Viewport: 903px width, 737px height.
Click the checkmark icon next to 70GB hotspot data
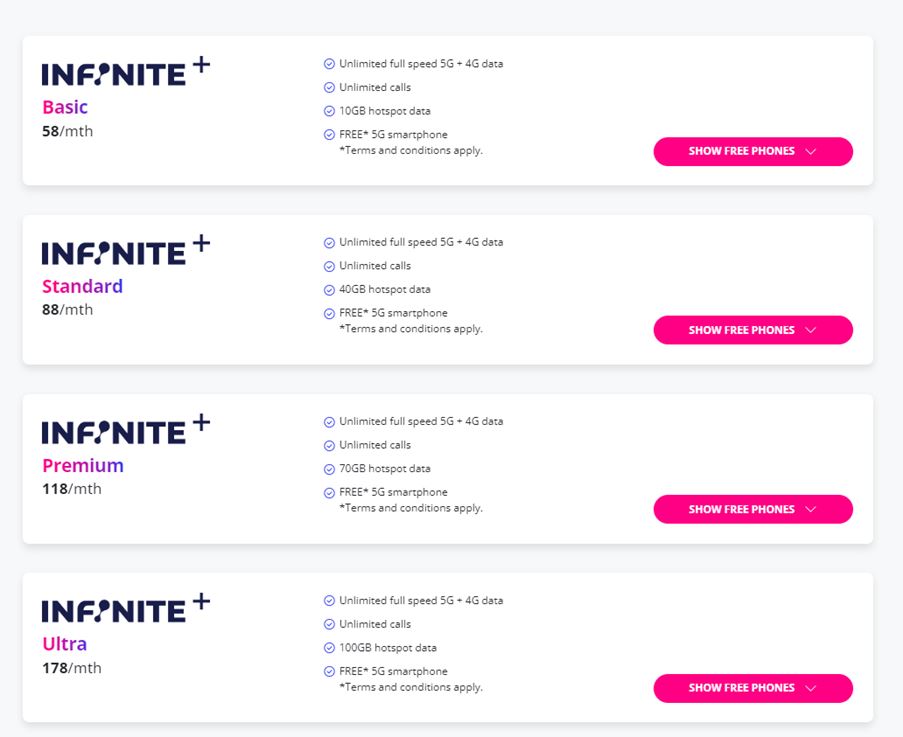pos(327,469)
